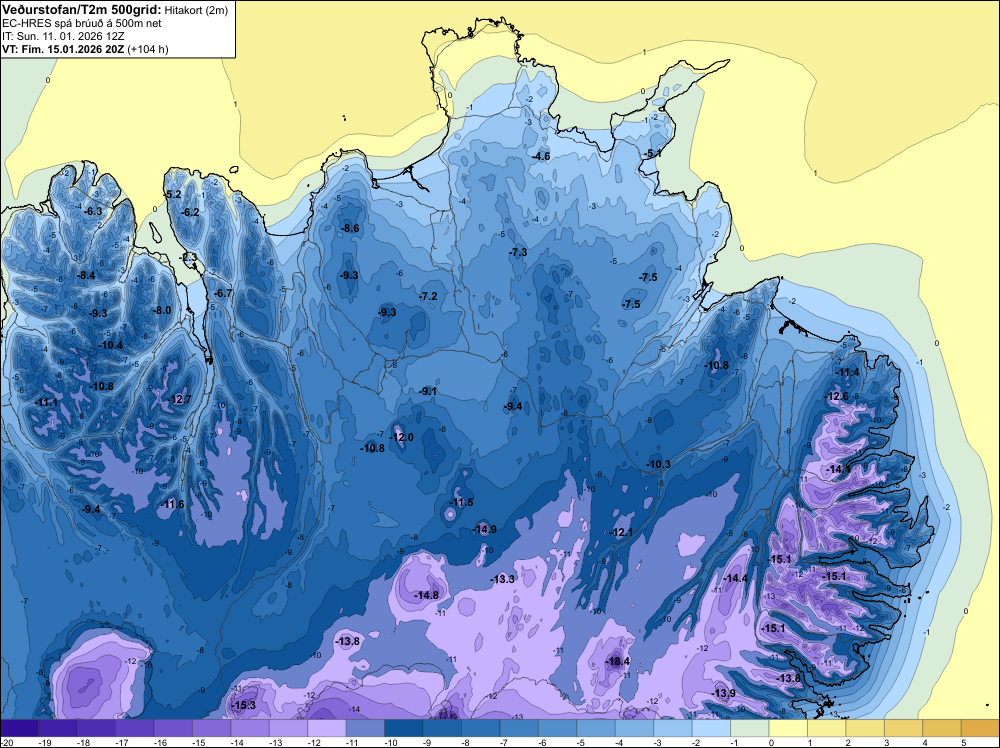
Task: Click the -14.8 temperature label
Action: point(426,596)
